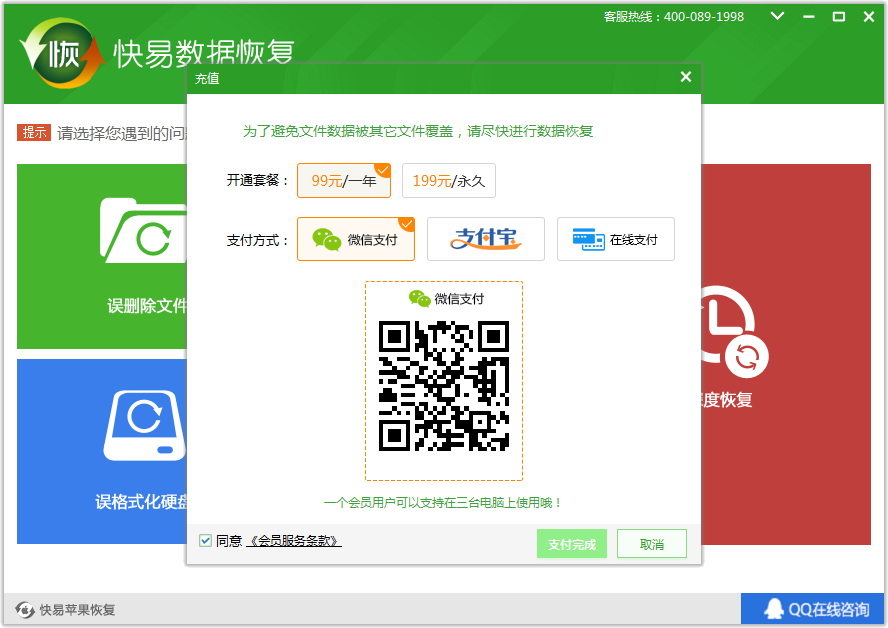Toggle the 同意 agreement checkbox
The image size is (888, 628).
tap(206, 541)
